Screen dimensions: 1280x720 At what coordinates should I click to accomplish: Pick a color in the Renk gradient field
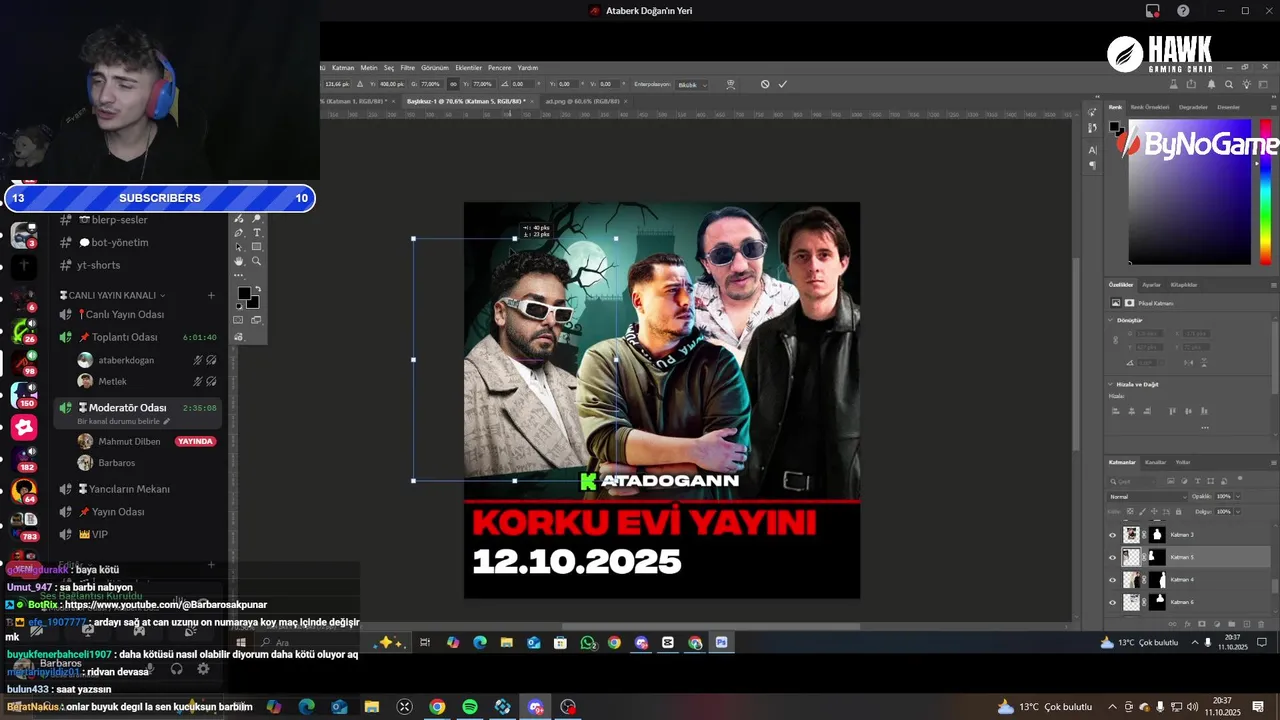tap(1190, 192)
